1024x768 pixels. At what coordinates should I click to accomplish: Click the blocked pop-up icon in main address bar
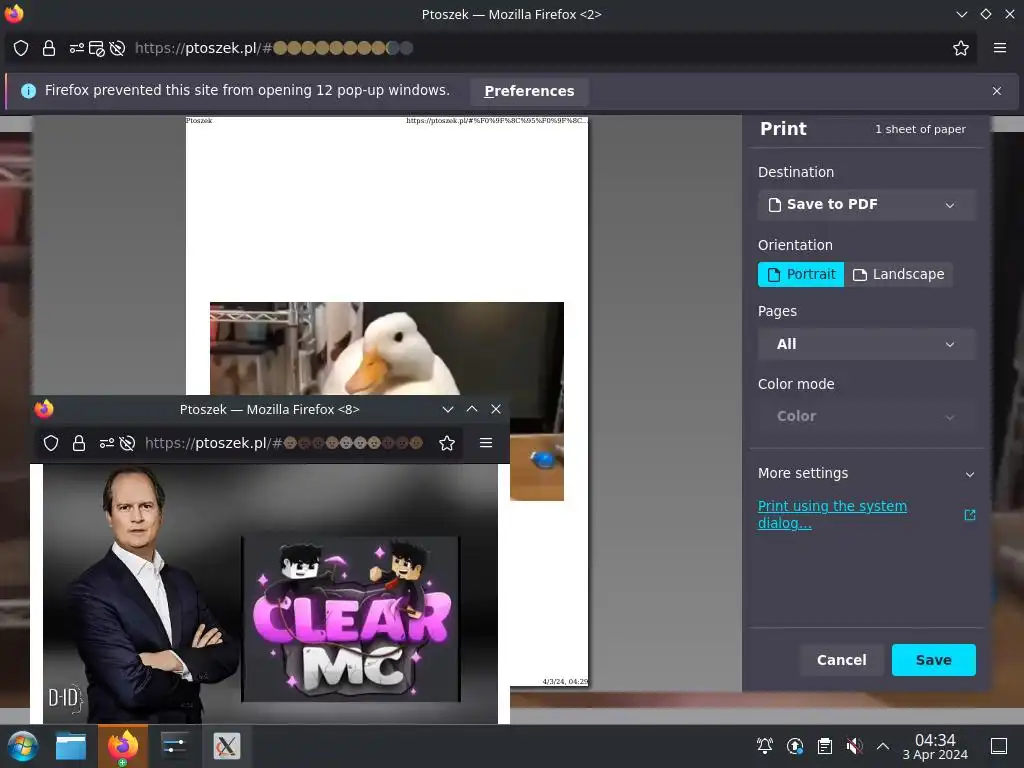pos(97,48)
